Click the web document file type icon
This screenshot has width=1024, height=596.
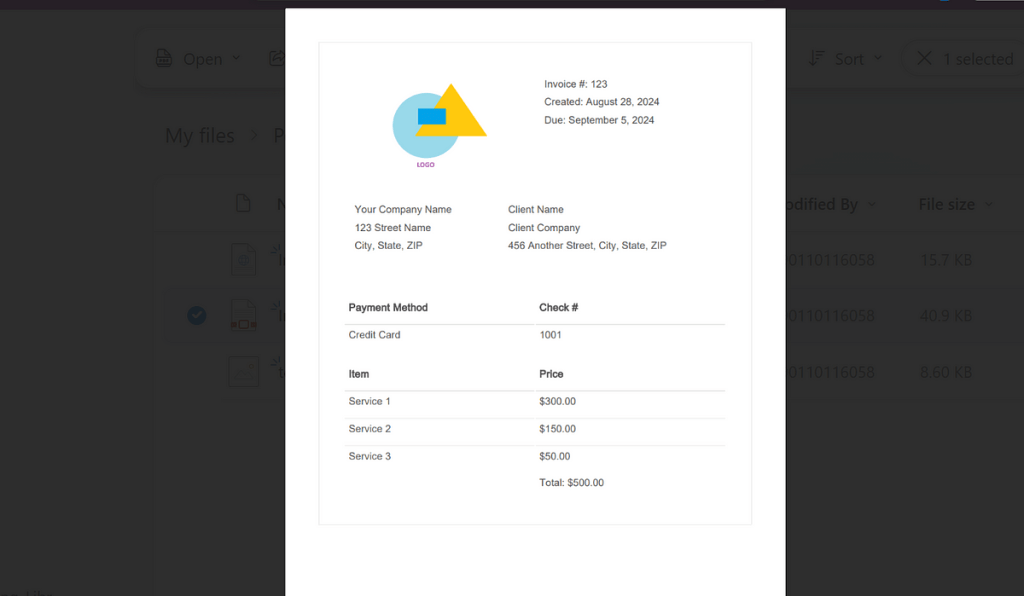(x=243, y=259)
